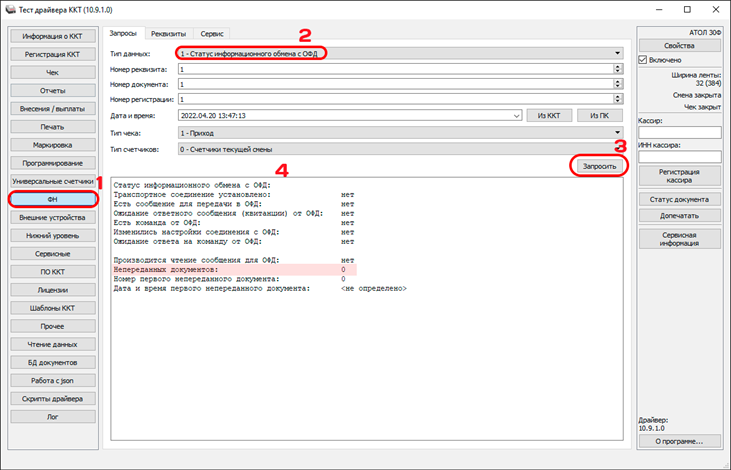The width and height of the screenshot is (731, 470).
Task: Open the Дата и время dropdown arrow
Action: 516,116
